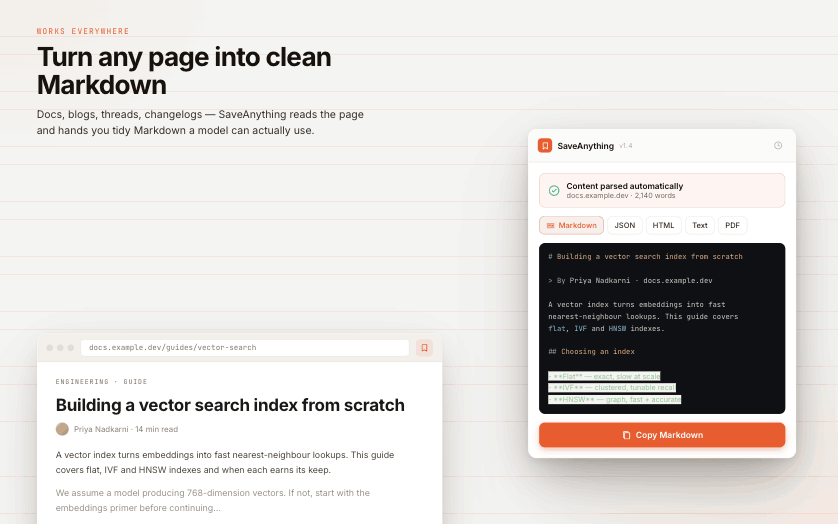Click the SaveAnything orange logo icon
The width and height of the screenshot is (838, 524).
(x=545, y=145)
